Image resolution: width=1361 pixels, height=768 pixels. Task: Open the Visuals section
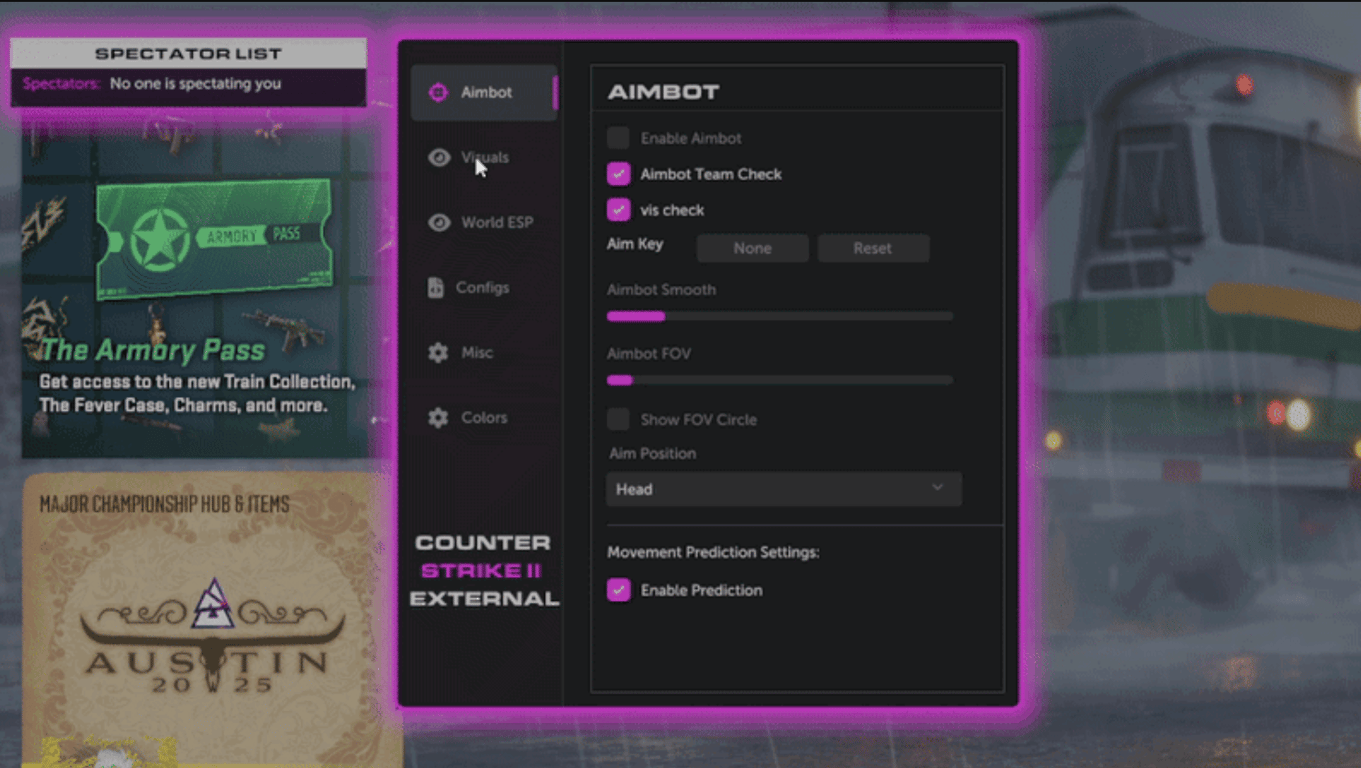click(x=486, y=157)
